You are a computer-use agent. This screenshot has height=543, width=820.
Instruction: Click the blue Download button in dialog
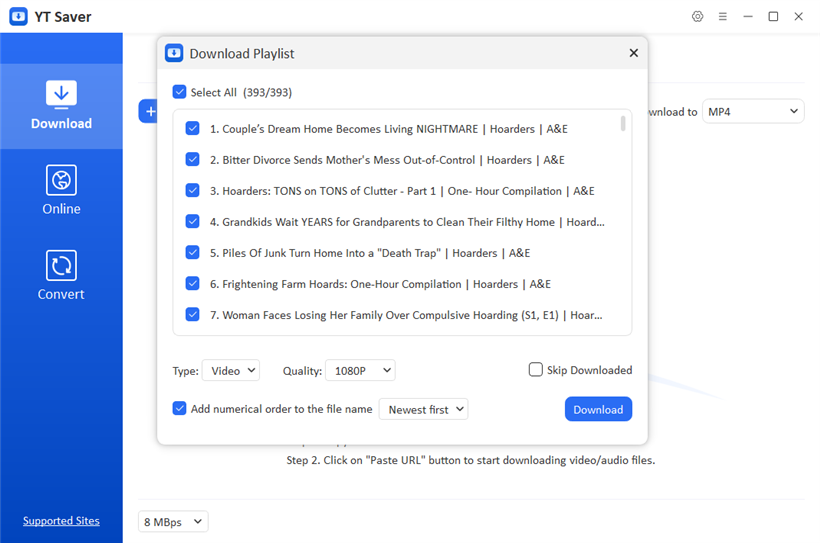pyautogui.click(x=598, y=409)
